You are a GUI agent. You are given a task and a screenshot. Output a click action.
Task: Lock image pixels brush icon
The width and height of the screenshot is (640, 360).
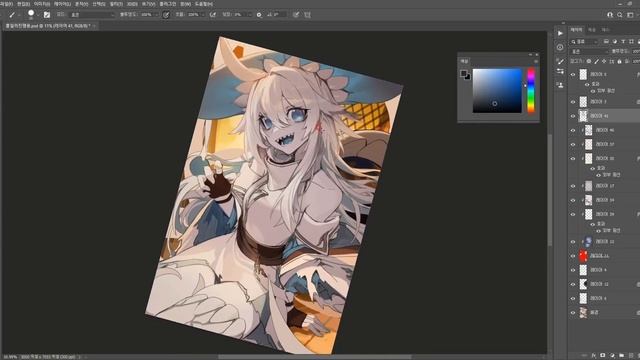596,61
